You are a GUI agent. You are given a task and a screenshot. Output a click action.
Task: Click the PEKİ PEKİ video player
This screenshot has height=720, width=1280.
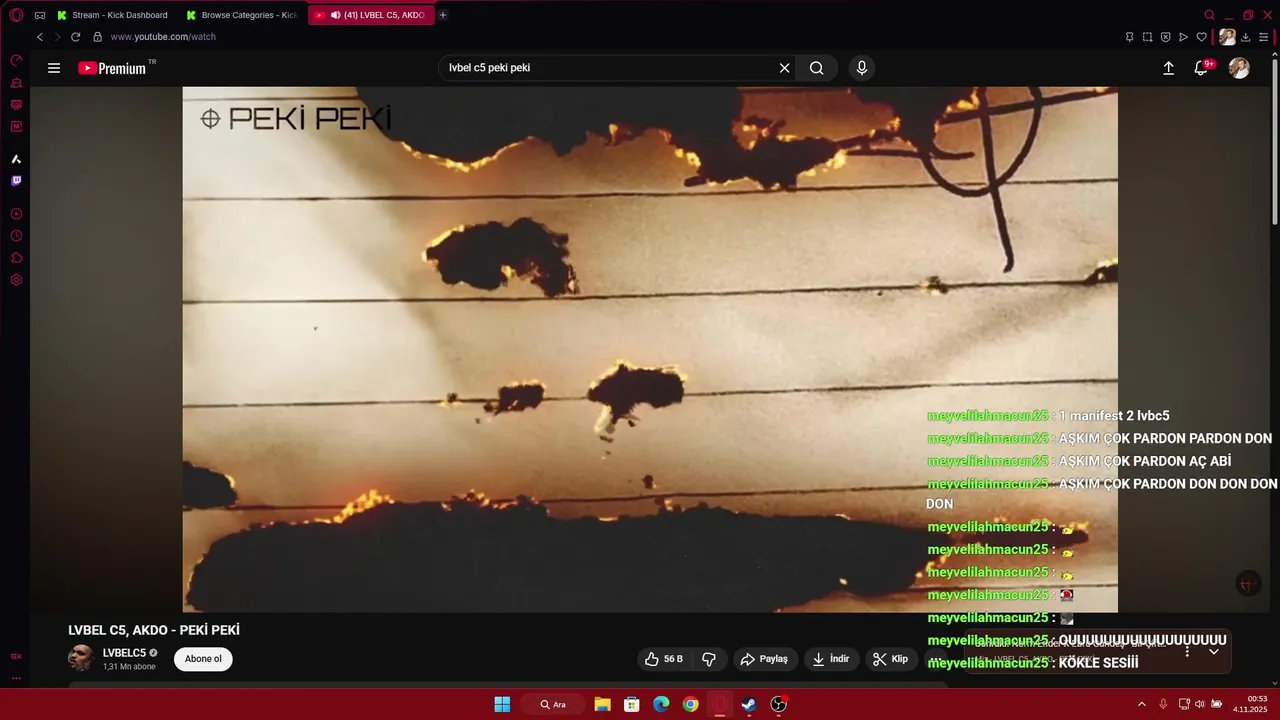click(x=650, y=349)
